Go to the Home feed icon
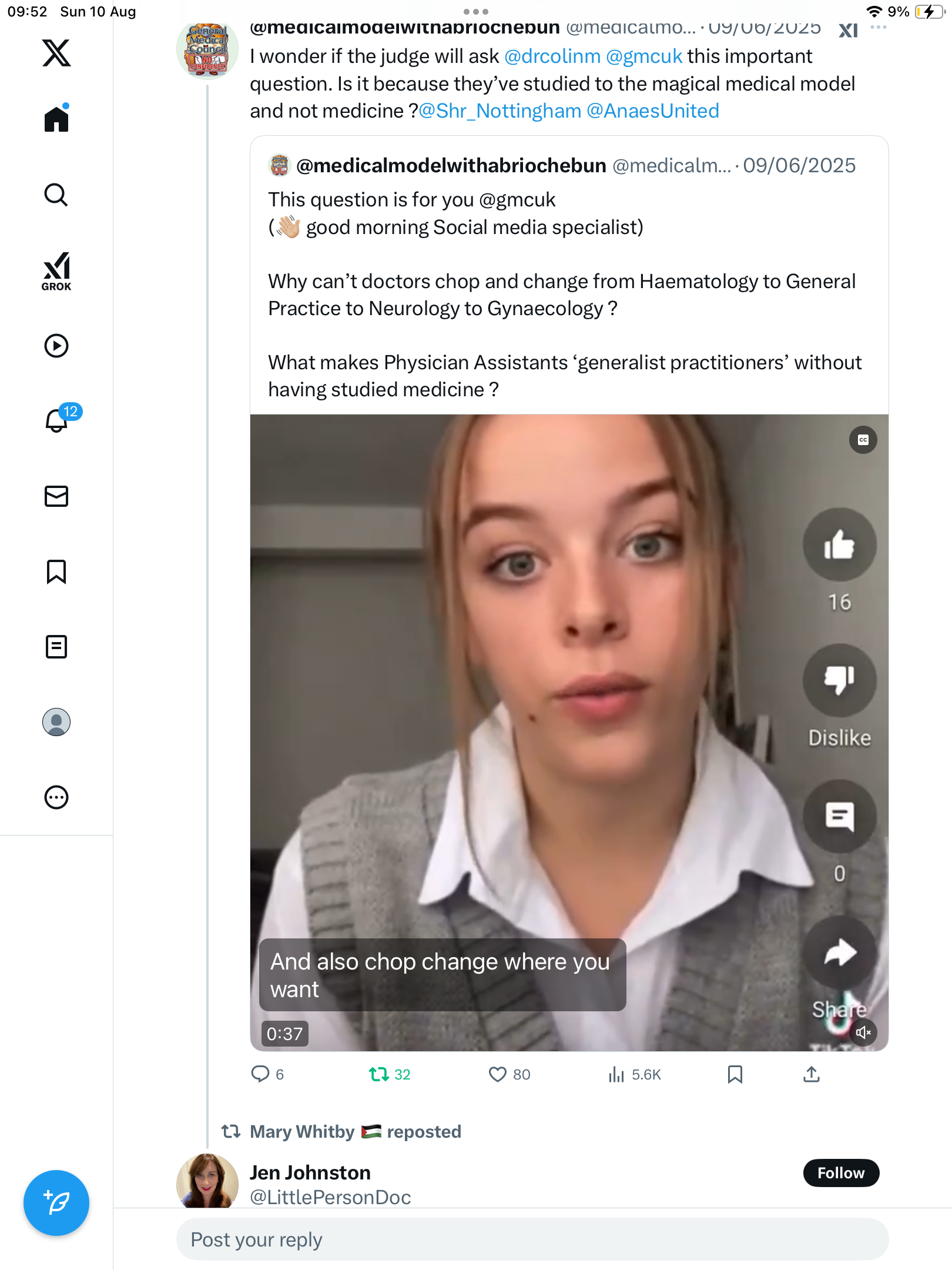The width and height of the screenshot is (952, 1270). [56, 119]
